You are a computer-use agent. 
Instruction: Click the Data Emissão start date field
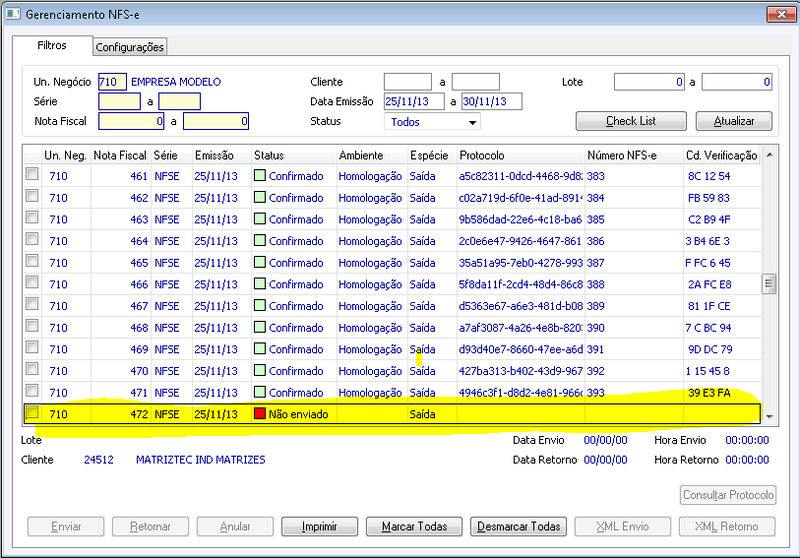(x=414, y=102)
